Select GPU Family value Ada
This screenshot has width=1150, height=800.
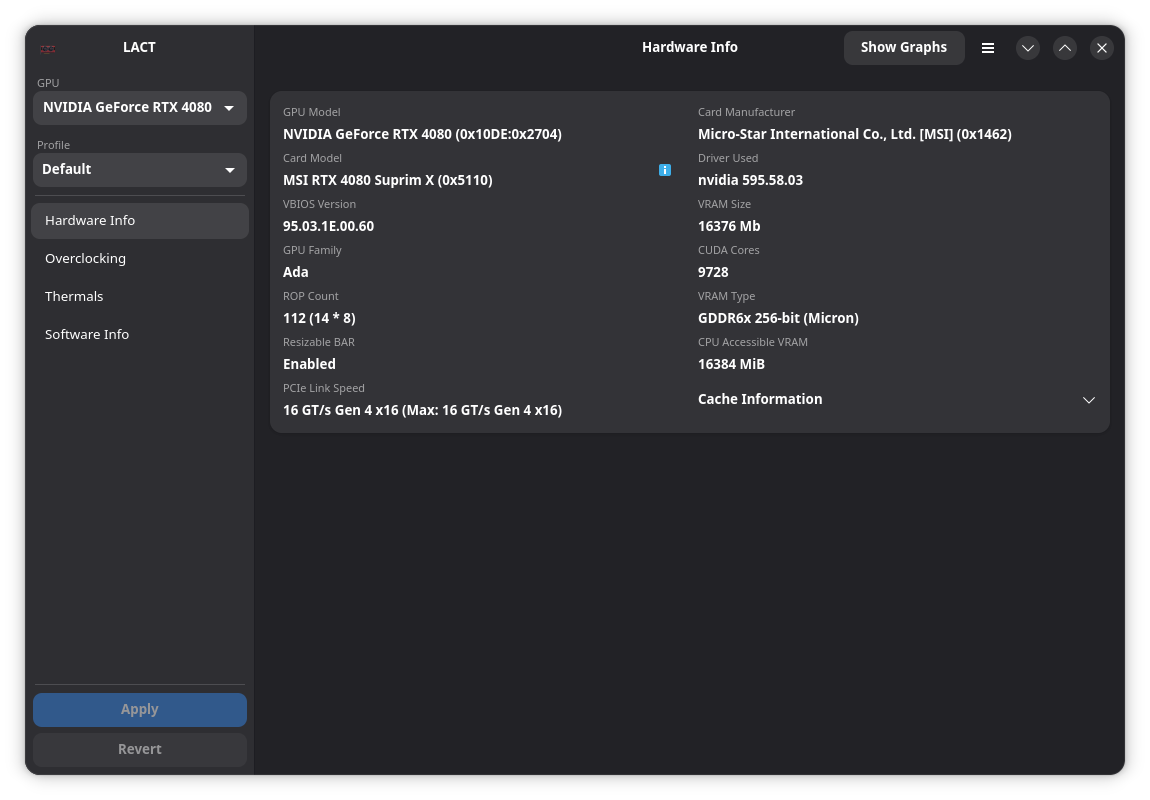click(296, 272)
